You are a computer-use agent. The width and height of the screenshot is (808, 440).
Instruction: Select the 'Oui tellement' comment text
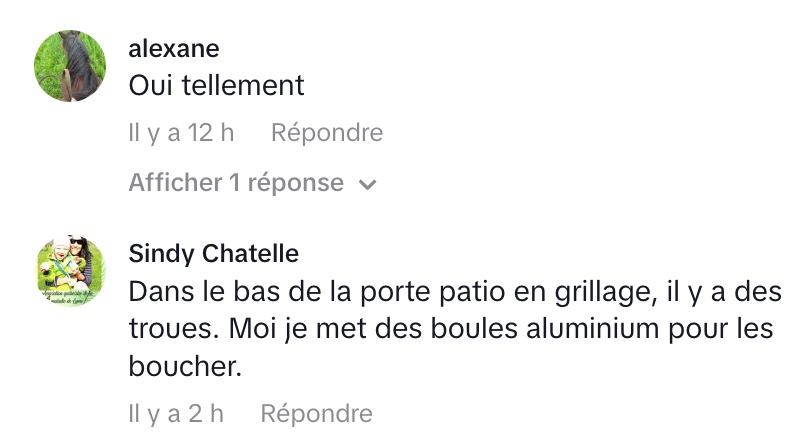click(216, 86)
